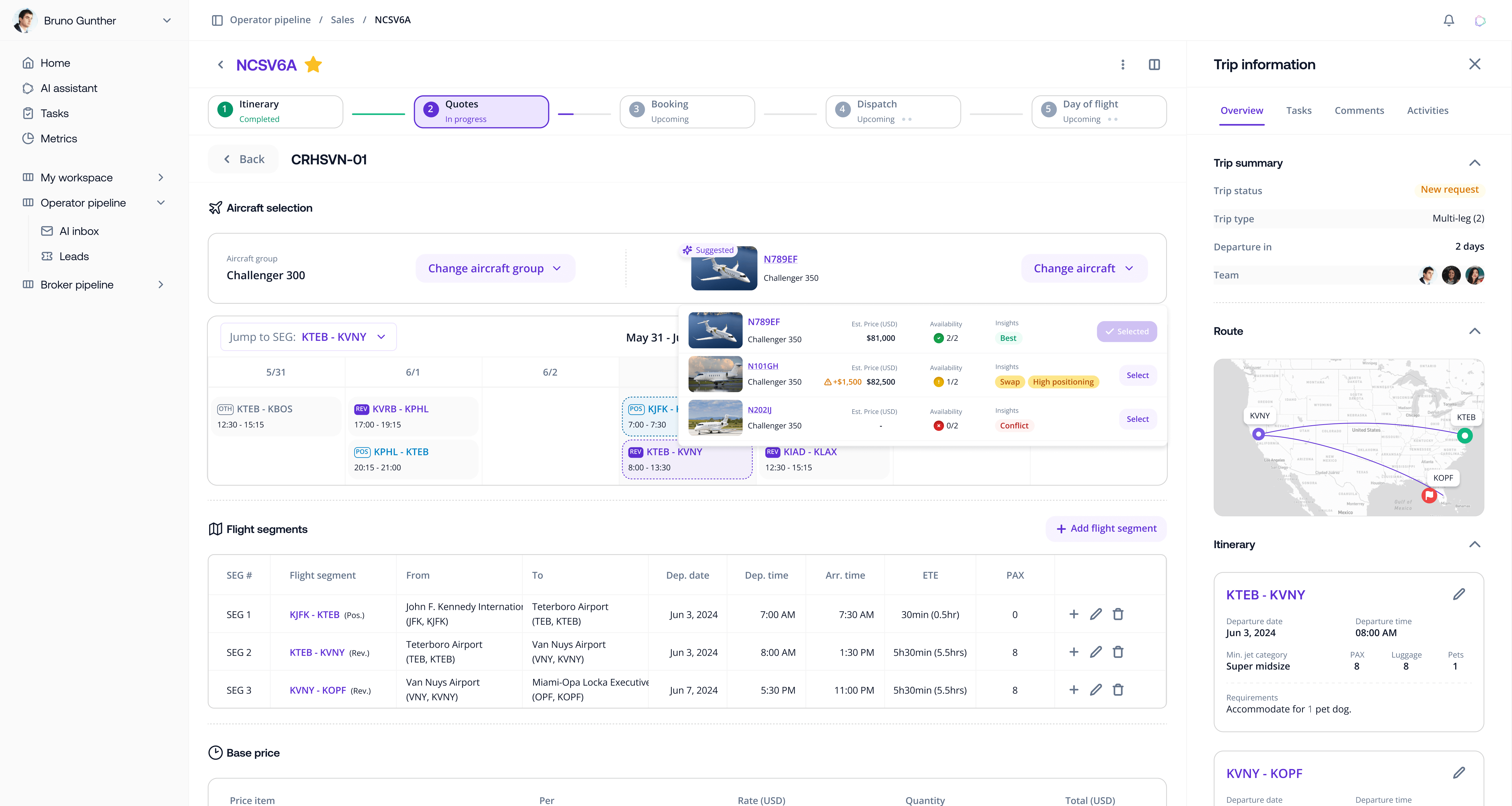
Task: Edit the KTEB - KVNY itinerary card
Action: 1459,594
